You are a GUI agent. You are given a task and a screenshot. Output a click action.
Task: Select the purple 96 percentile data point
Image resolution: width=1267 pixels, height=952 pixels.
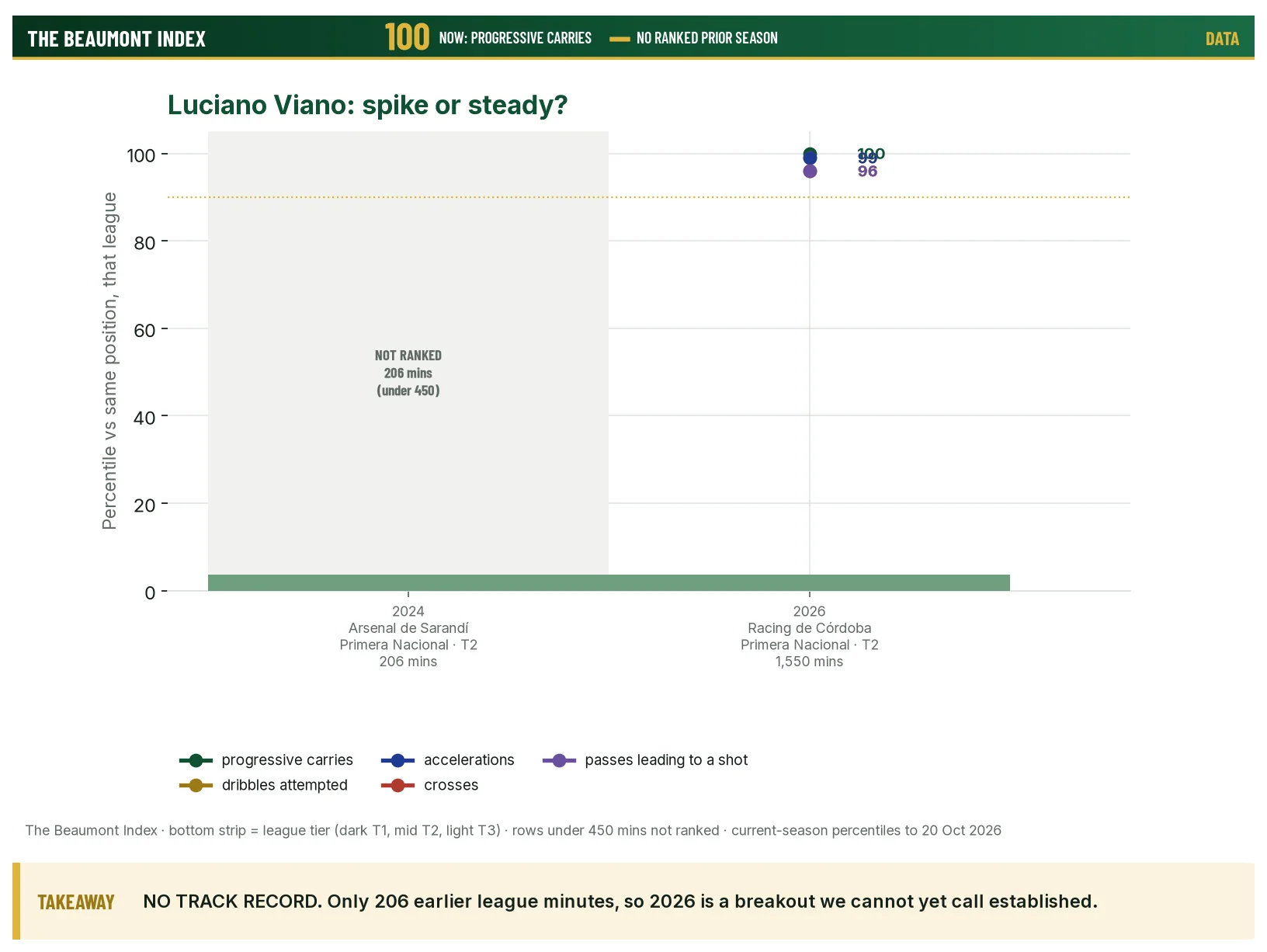point(810,171)
